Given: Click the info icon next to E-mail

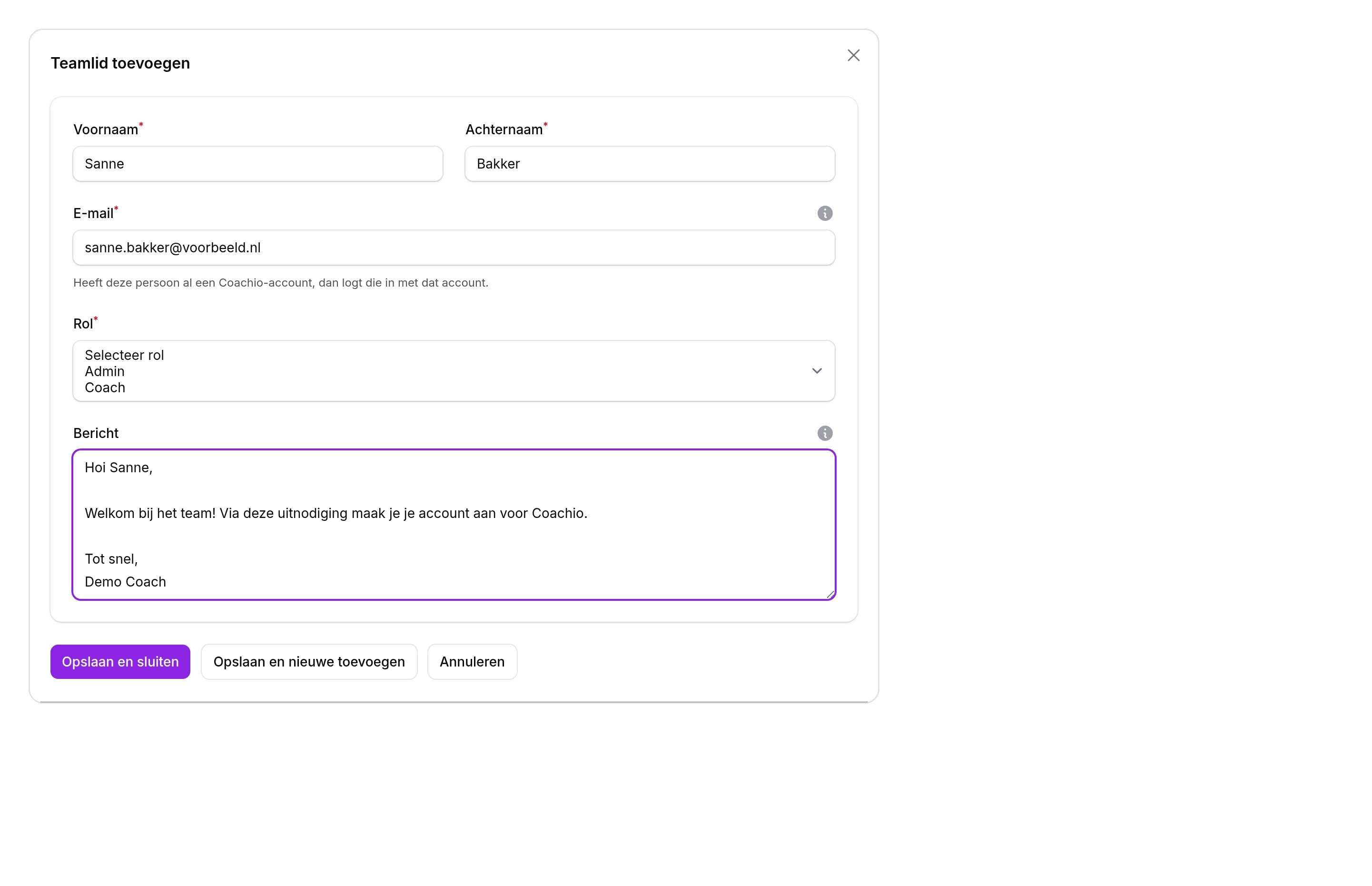Looking at the screenshot, I should click(x=825, y=213).
